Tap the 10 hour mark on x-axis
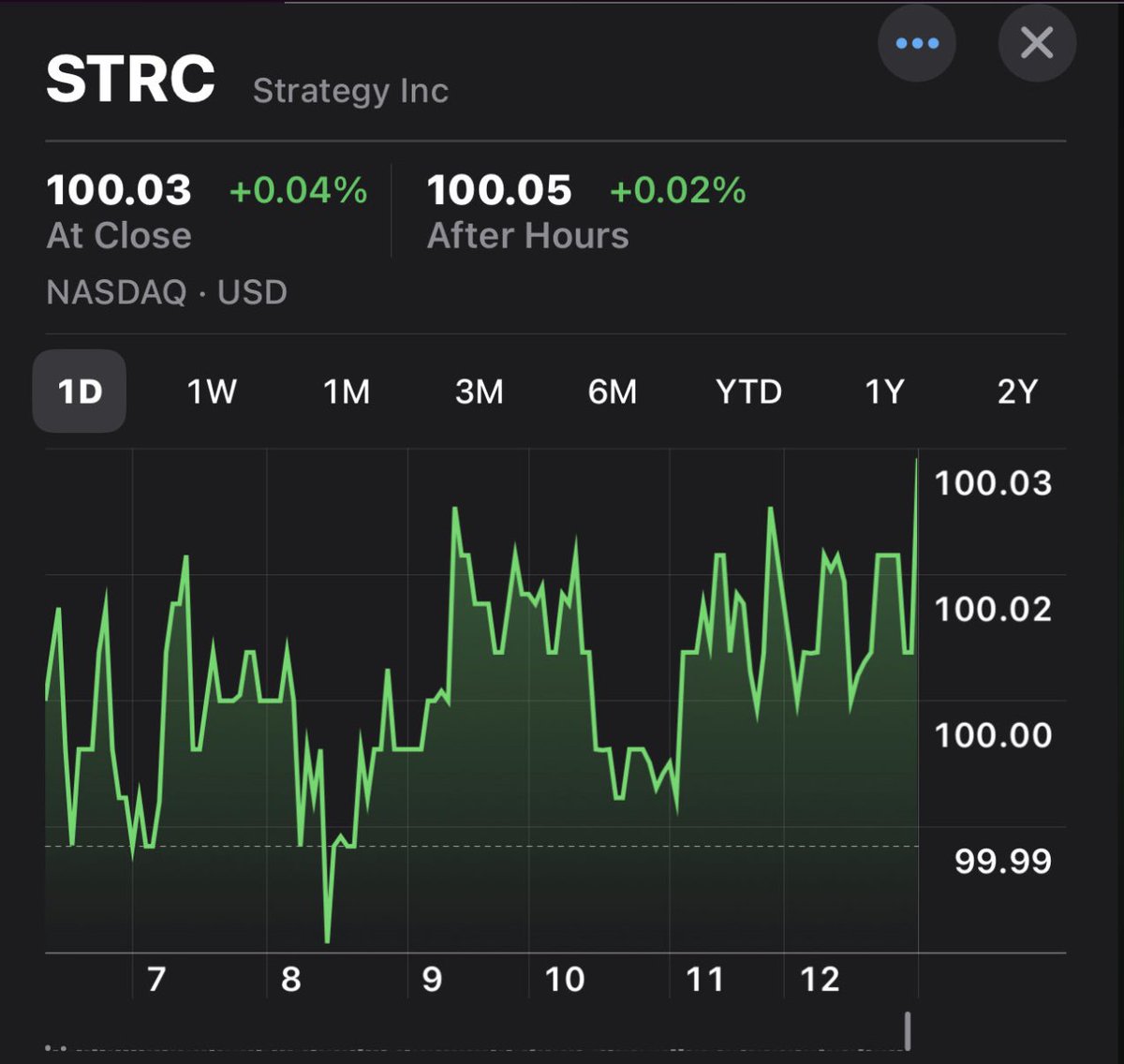This screenshot has width=1124, height=1064. pyautogui.click(x=565, y=979)
